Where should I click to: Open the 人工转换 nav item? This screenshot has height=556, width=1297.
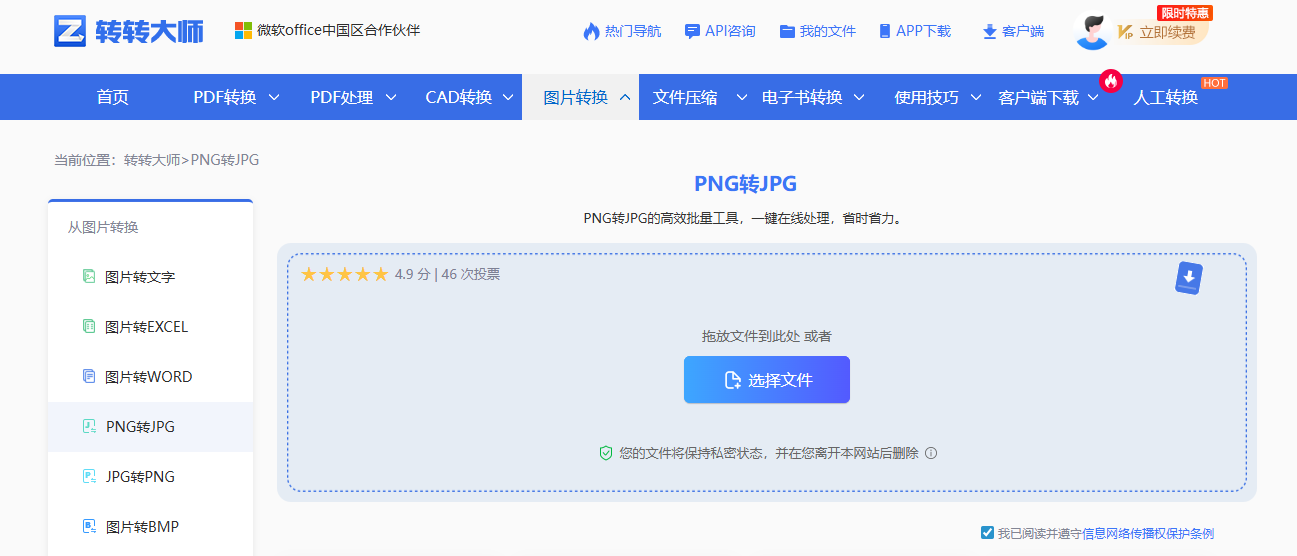(x=1165, y=97)
